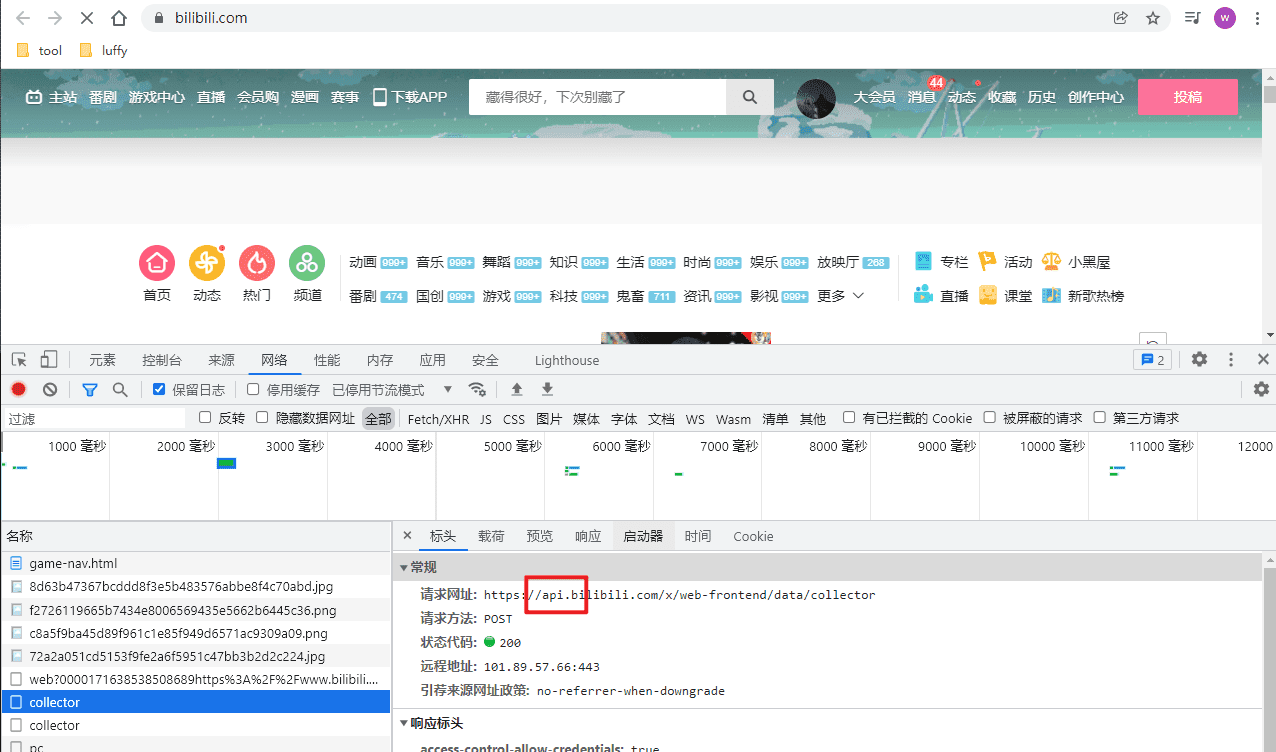The image size is (1276, 752).
Task: Open the Network panel settings gear
Action: (x=1262, y=389)
